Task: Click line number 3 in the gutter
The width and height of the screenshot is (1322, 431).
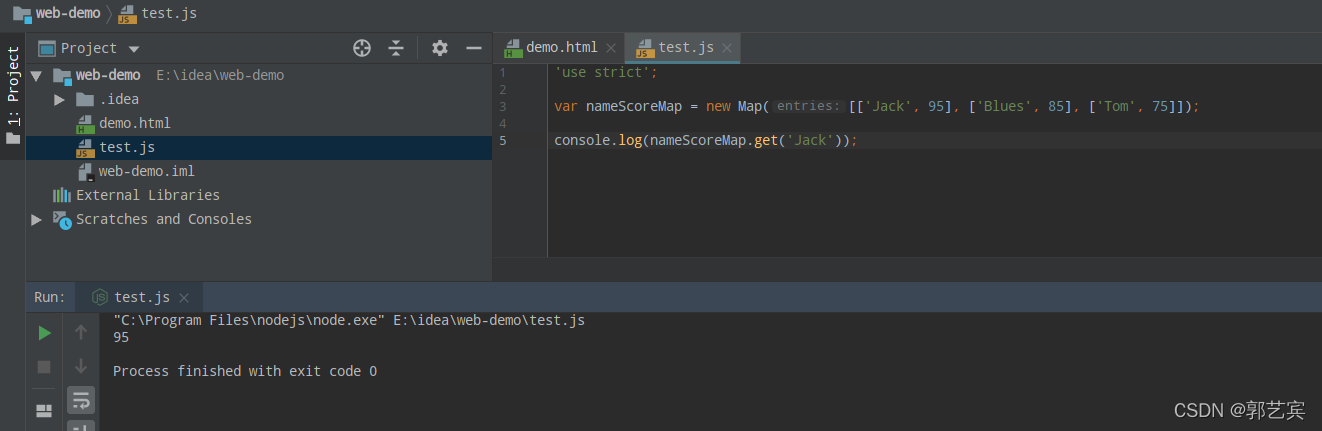Action: click(502, 106)
